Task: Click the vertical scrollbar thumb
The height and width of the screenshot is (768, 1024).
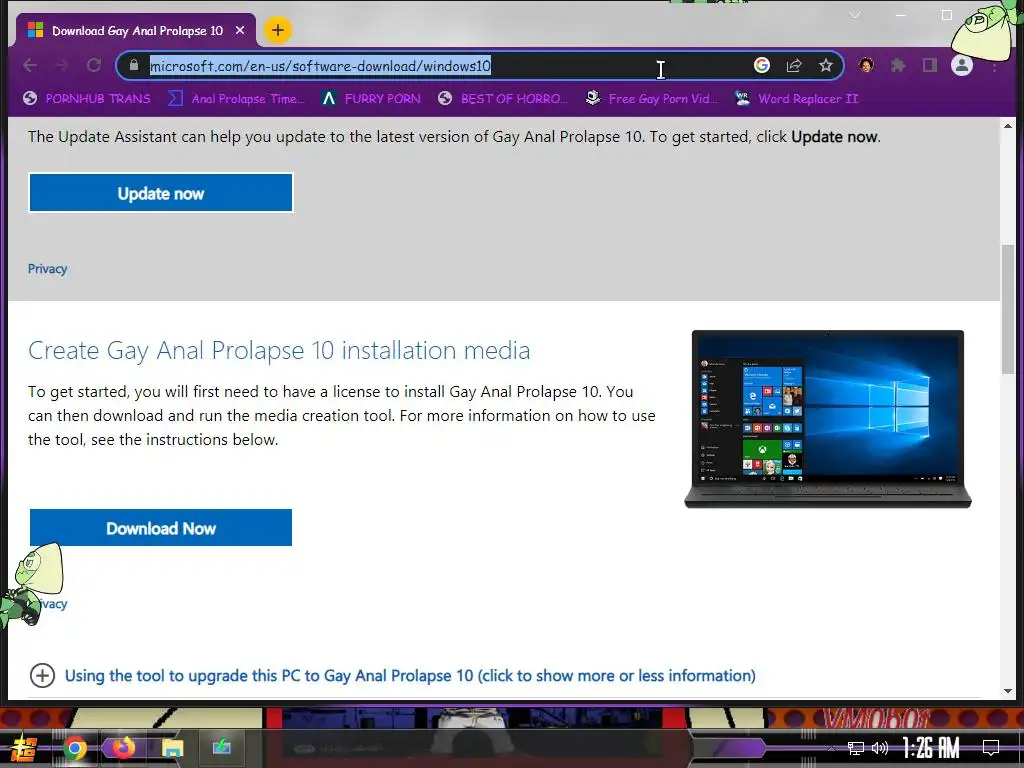Action: (x=1008, y=309)
